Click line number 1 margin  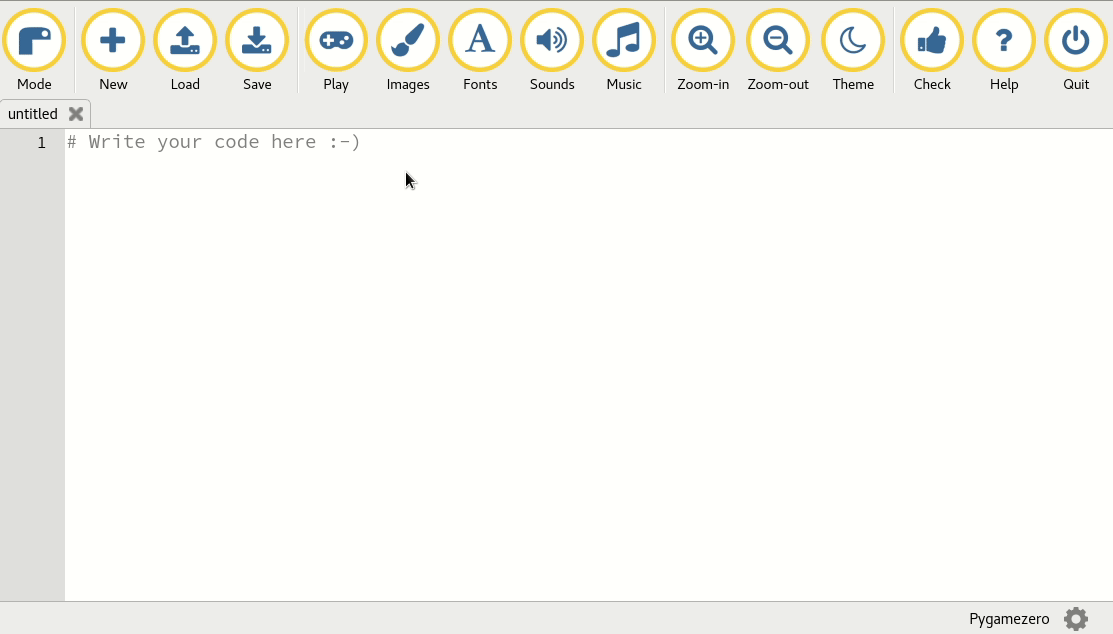click(x=41, y=143)
